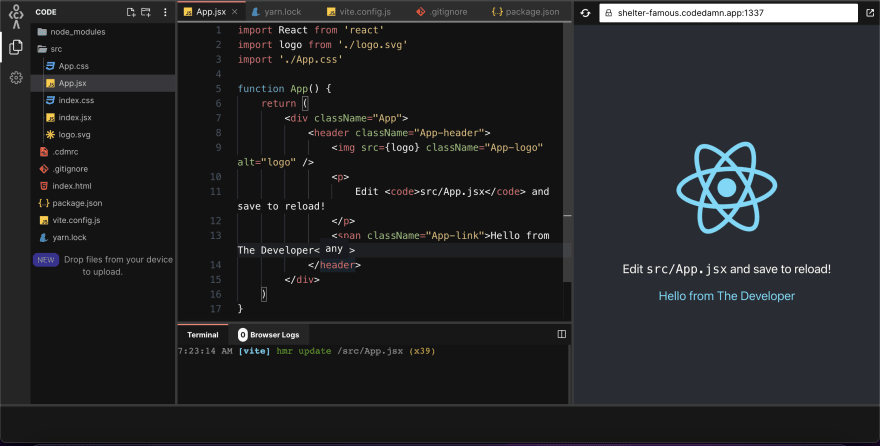
Task: Click the 'function App() {' code line
Action: tap(284, 89)
